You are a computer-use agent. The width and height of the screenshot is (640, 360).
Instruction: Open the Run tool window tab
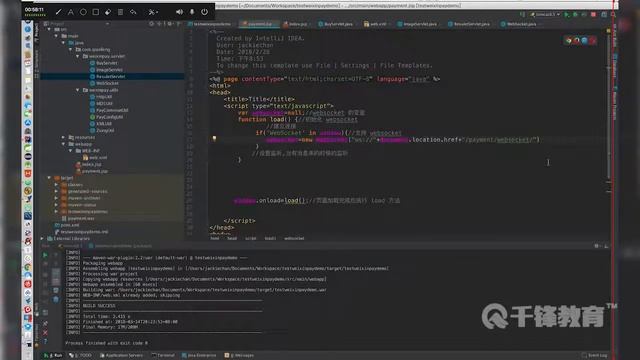pyautogui.click(x=54, y=356)
